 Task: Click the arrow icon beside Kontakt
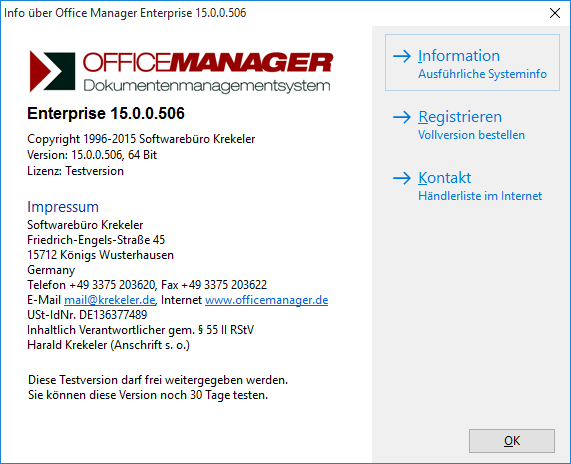[x=402, y=178]
